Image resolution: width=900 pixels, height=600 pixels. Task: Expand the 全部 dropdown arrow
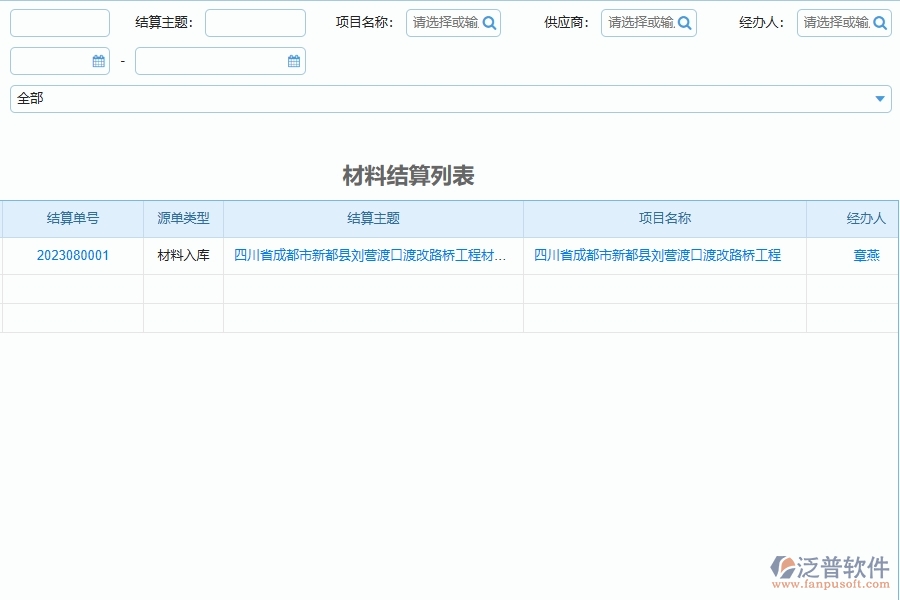click(x=877, y=98)
